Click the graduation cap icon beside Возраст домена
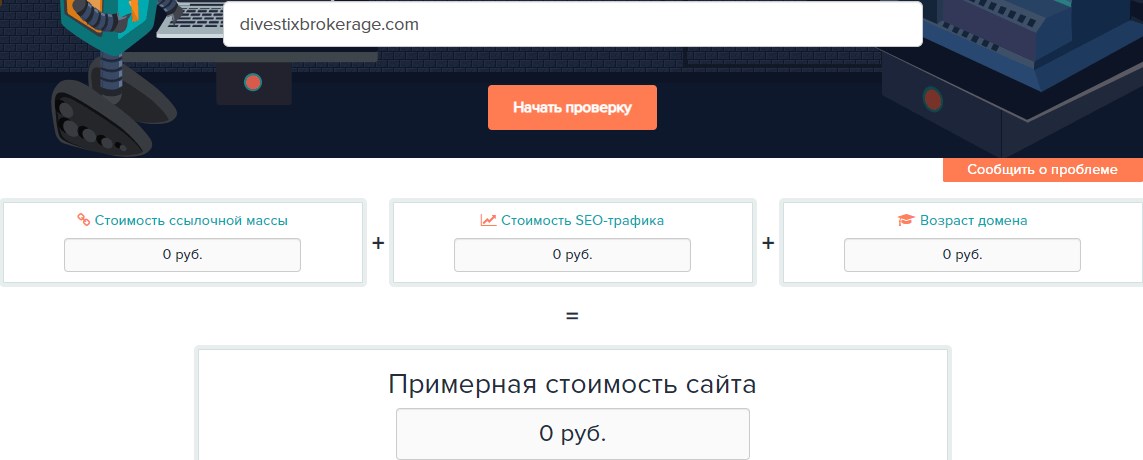1143x460 pixels. (906, 220)
